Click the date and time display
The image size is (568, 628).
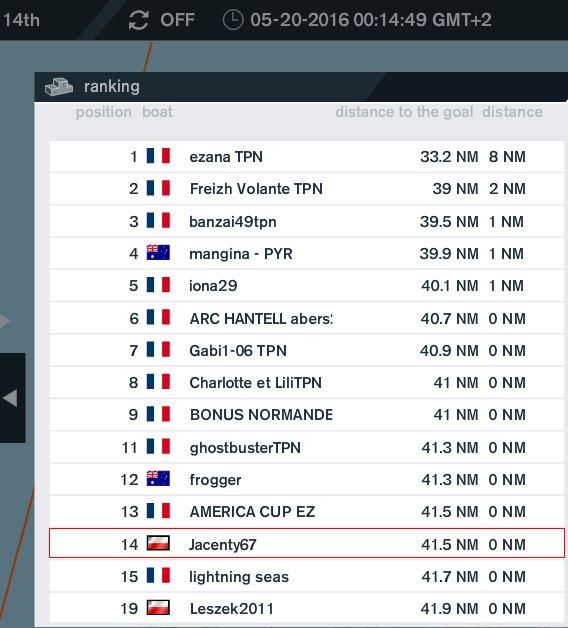(371, 20)
